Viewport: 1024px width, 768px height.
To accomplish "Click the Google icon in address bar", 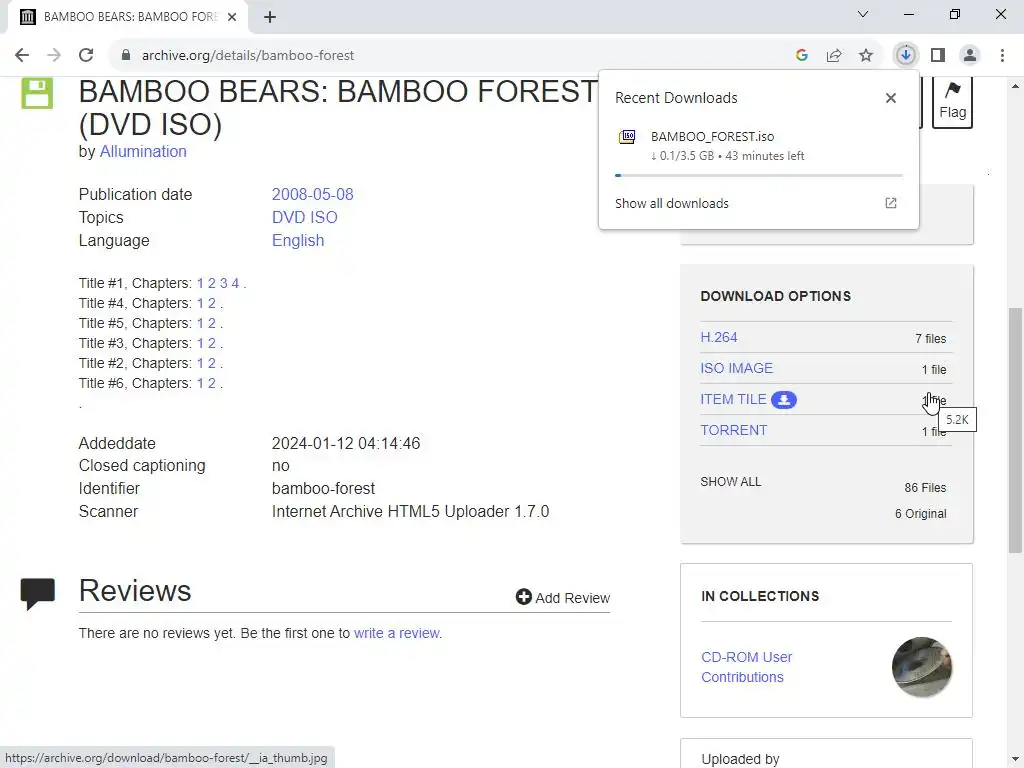I will click(802, 56).
